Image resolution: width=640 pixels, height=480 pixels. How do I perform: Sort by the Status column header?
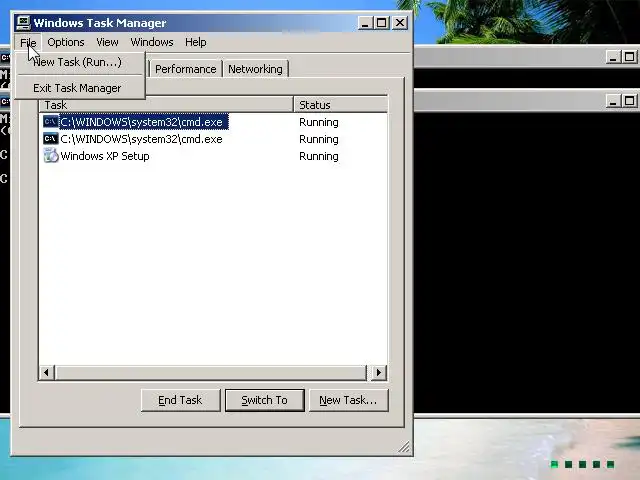pos(341,105)
